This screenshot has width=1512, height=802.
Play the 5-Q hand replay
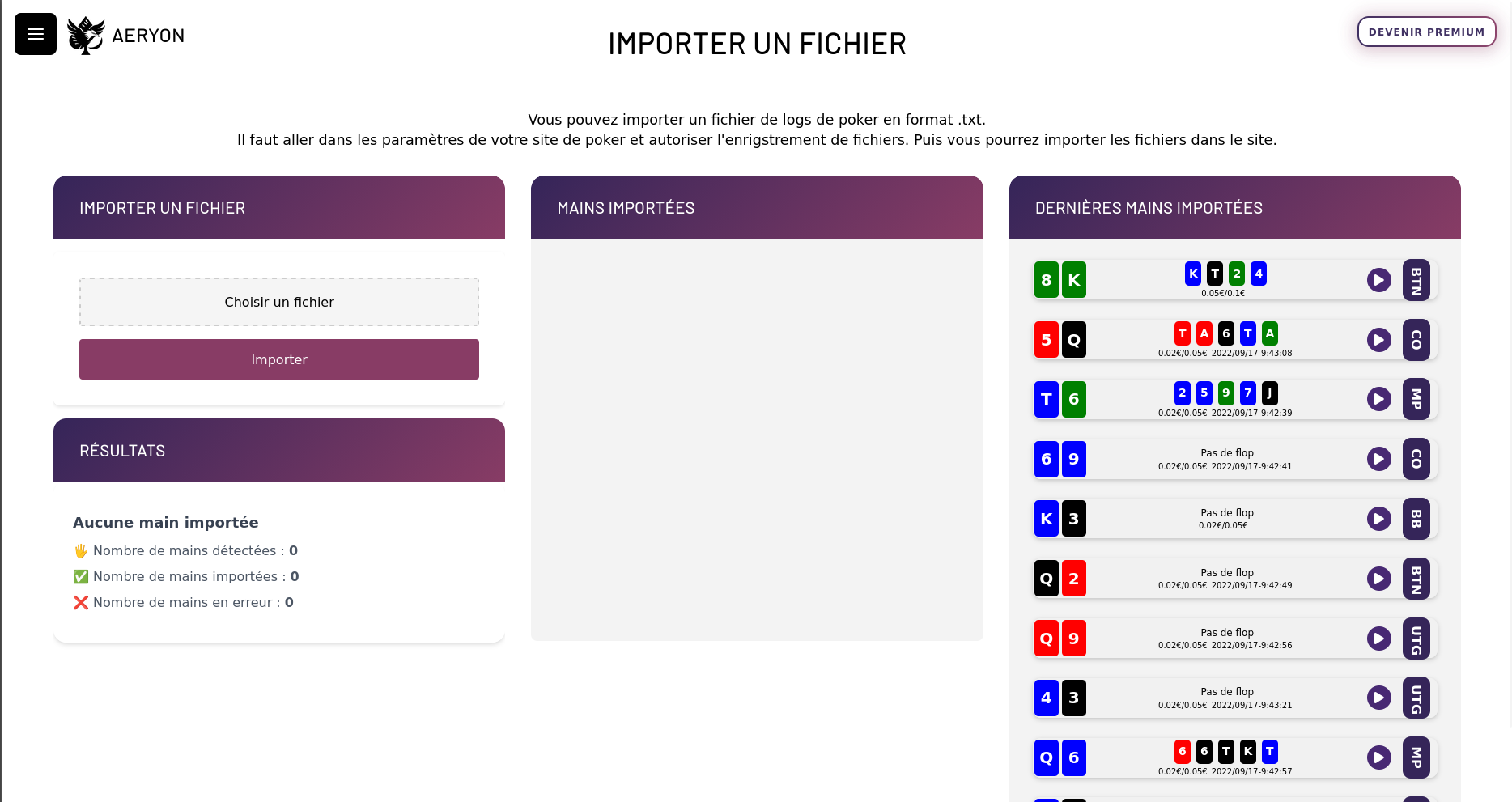(1378, 340)
